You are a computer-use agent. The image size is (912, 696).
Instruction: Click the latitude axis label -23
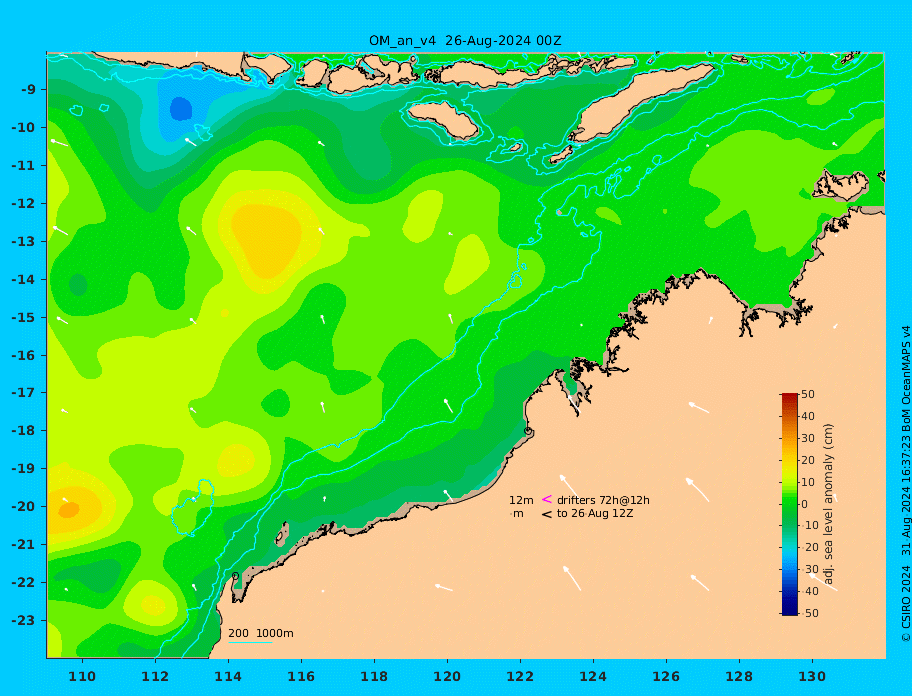(23, 620)
